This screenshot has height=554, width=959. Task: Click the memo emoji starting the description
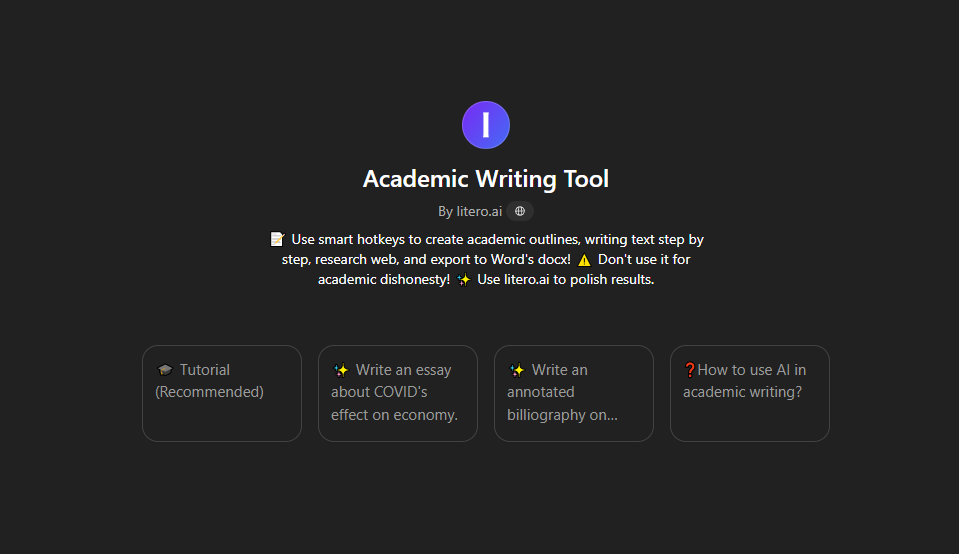(x=277, y=239)
